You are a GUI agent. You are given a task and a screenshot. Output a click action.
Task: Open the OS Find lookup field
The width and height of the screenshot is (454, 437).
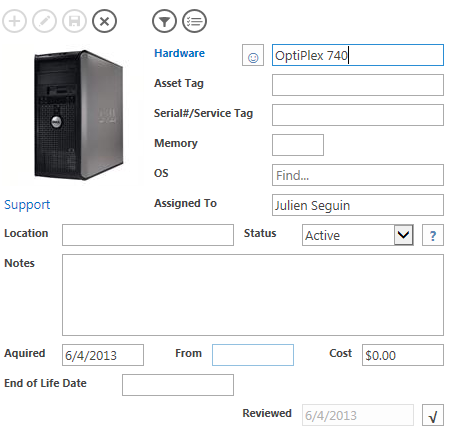click(x=358, y=175)
